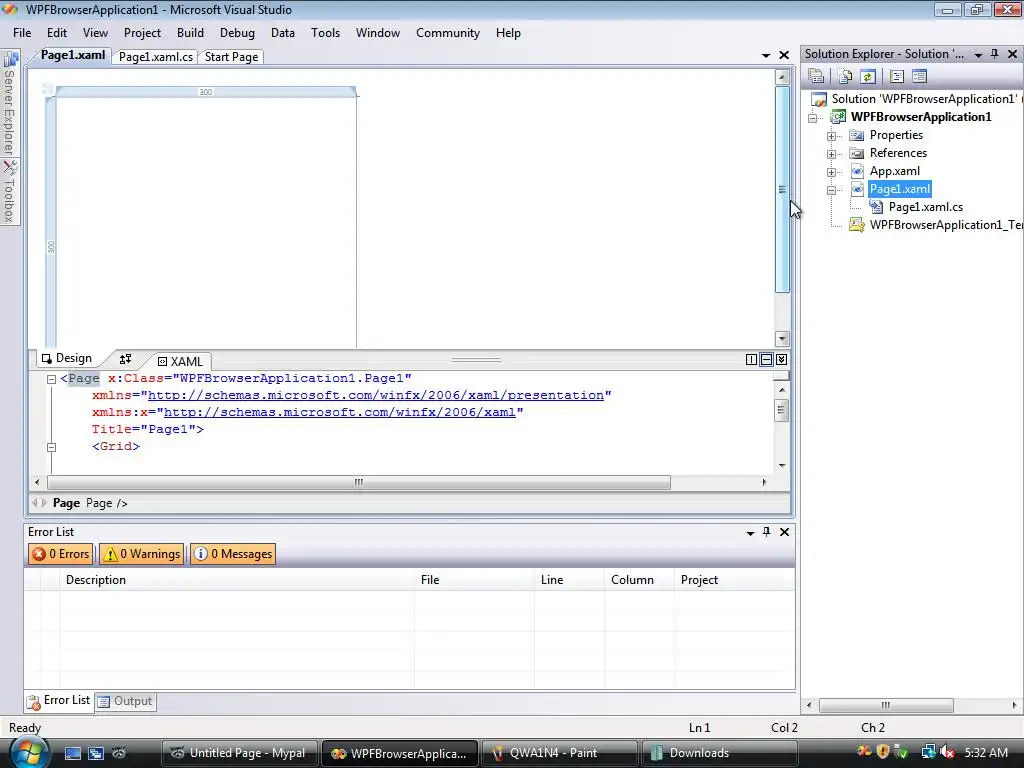Screen dimensions: 1024x768
Task: Open the Server Explorer side panel
Action: pyautogui.click(x=9, y=104)
